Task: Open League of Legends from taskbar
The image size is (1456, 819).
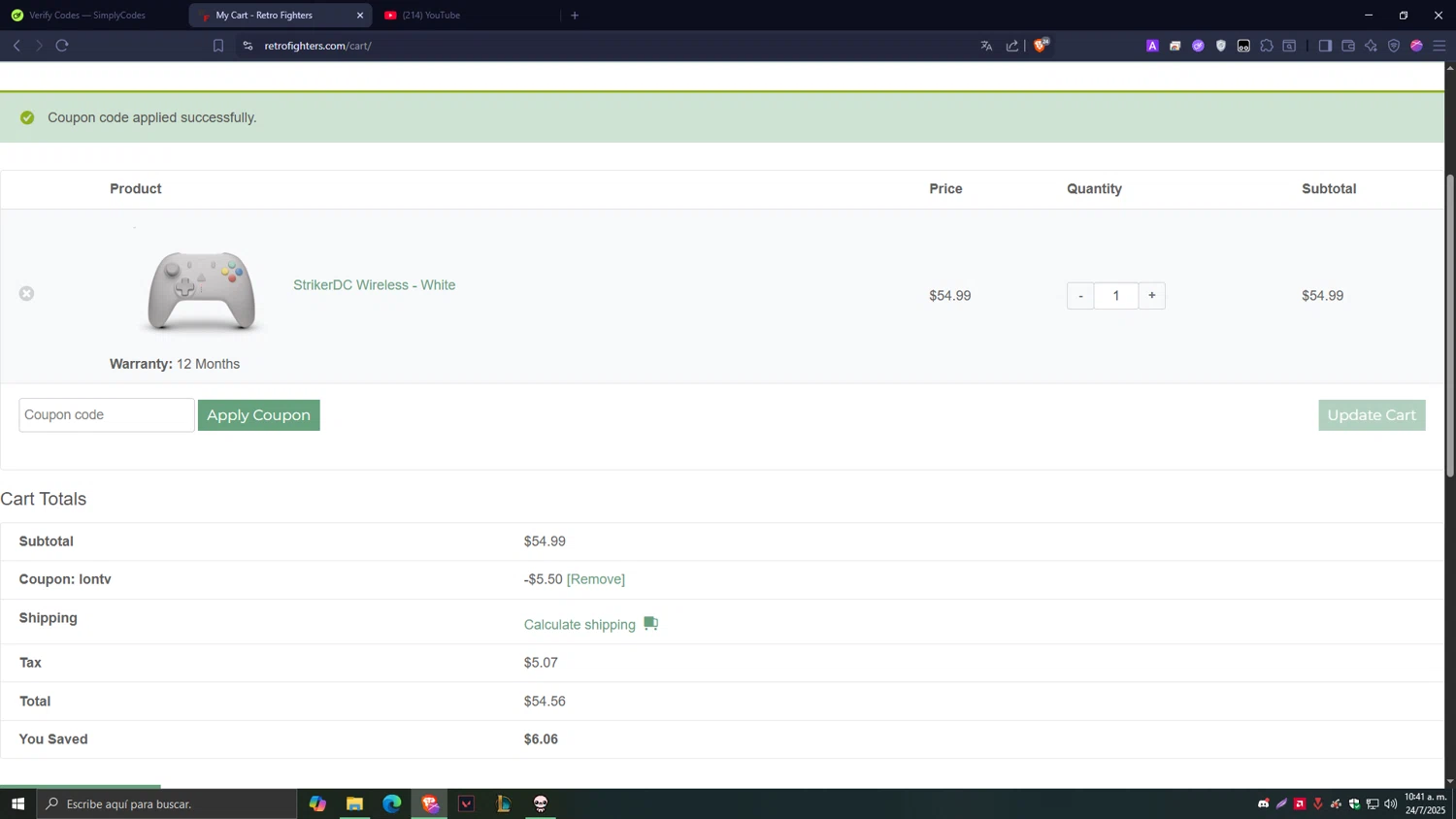Action: [x=504, y=803]
